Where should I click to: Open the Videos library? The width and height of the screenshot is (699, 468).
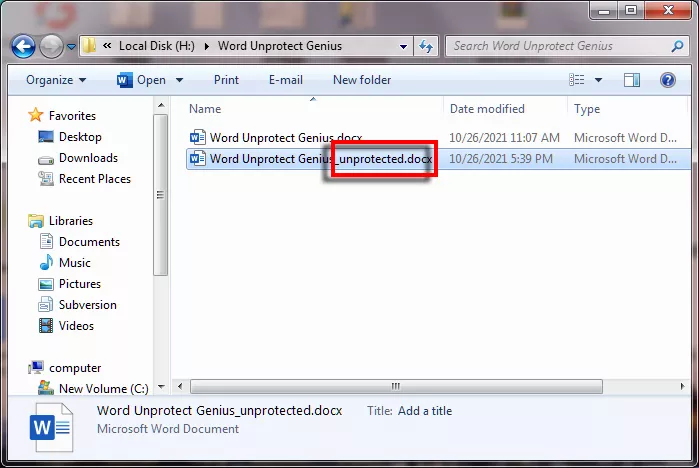[x=76, y=326]
